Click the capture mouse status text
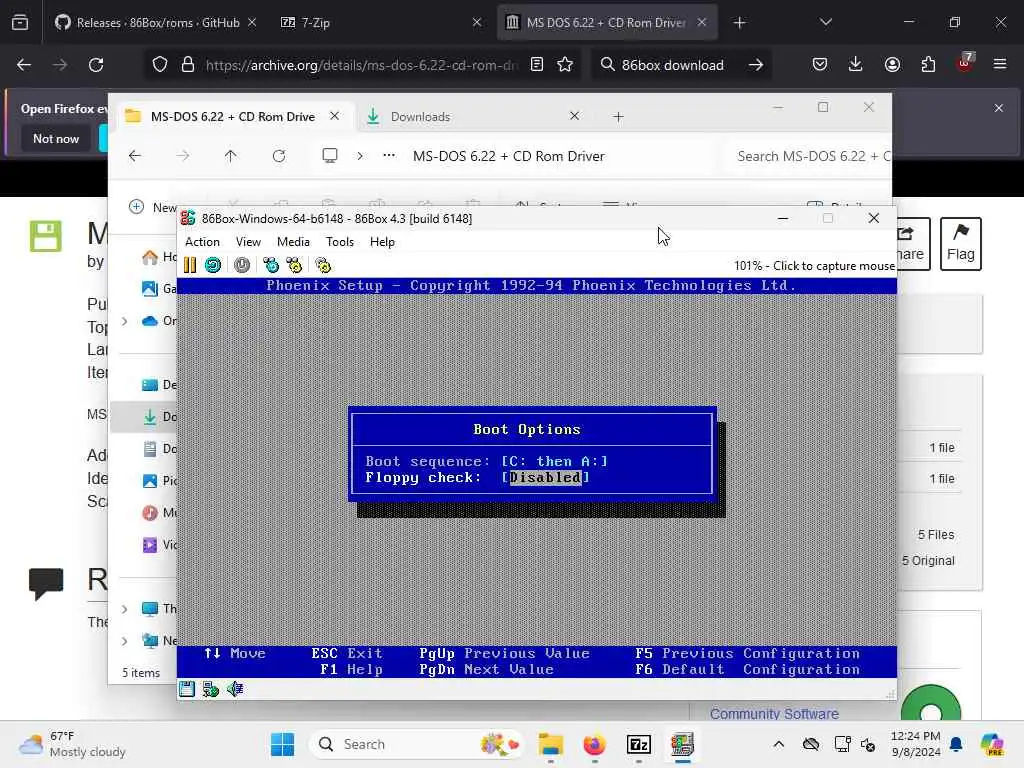1024x768 pixels. pos(814,266)
